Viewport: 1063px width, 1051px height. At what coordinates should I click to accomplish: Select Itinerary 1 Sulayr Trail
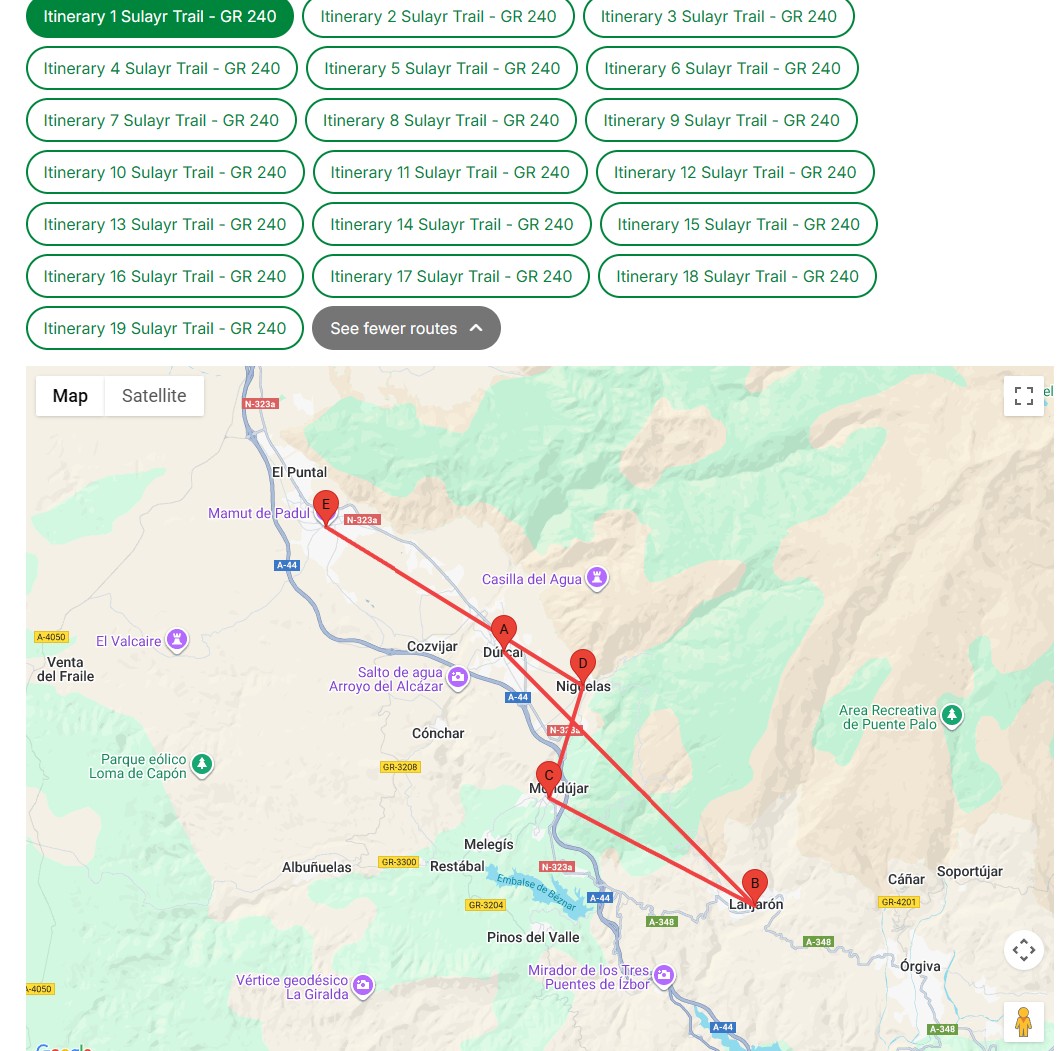pos(160,17)
